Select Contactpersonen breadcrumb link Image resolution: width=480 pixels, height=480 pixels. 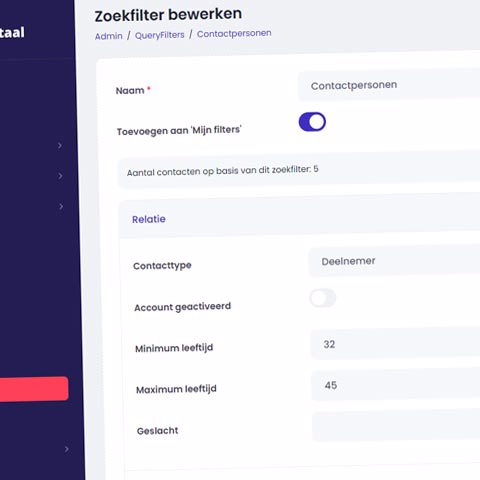point(234,33)
